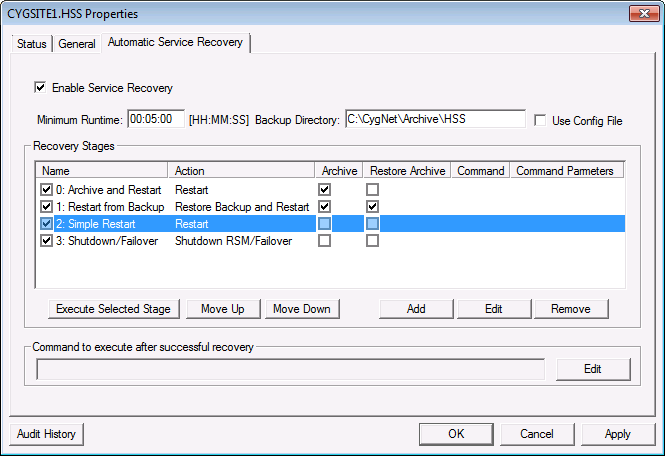The height and width of the screenshot is (456, 665).
Task: Open Audit History
Action: point(46,434)
